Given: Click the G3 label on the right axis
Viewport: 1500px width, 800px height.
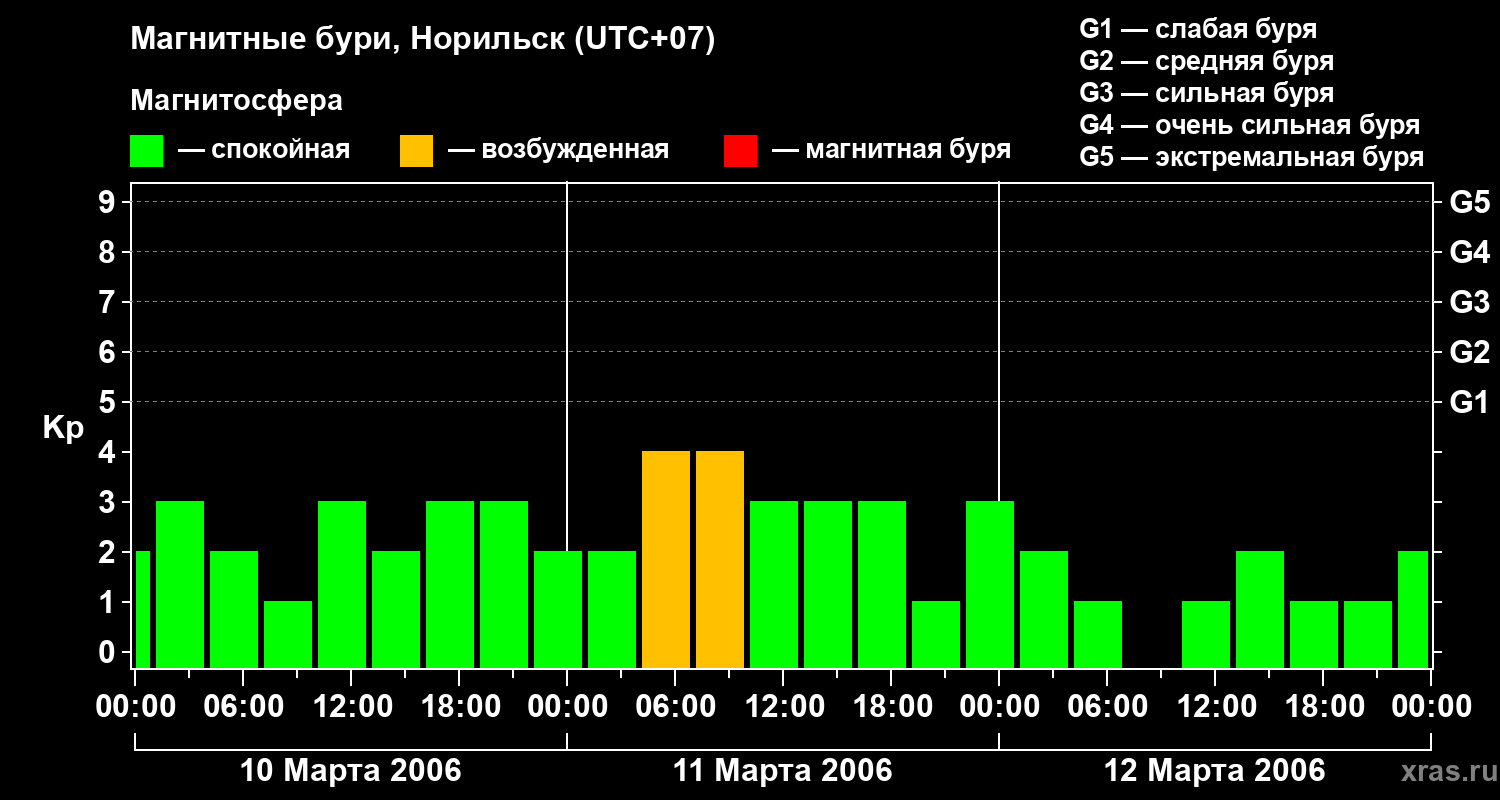Looking at the screenshot, I should pyautogui.click(x=1469, y=303).
